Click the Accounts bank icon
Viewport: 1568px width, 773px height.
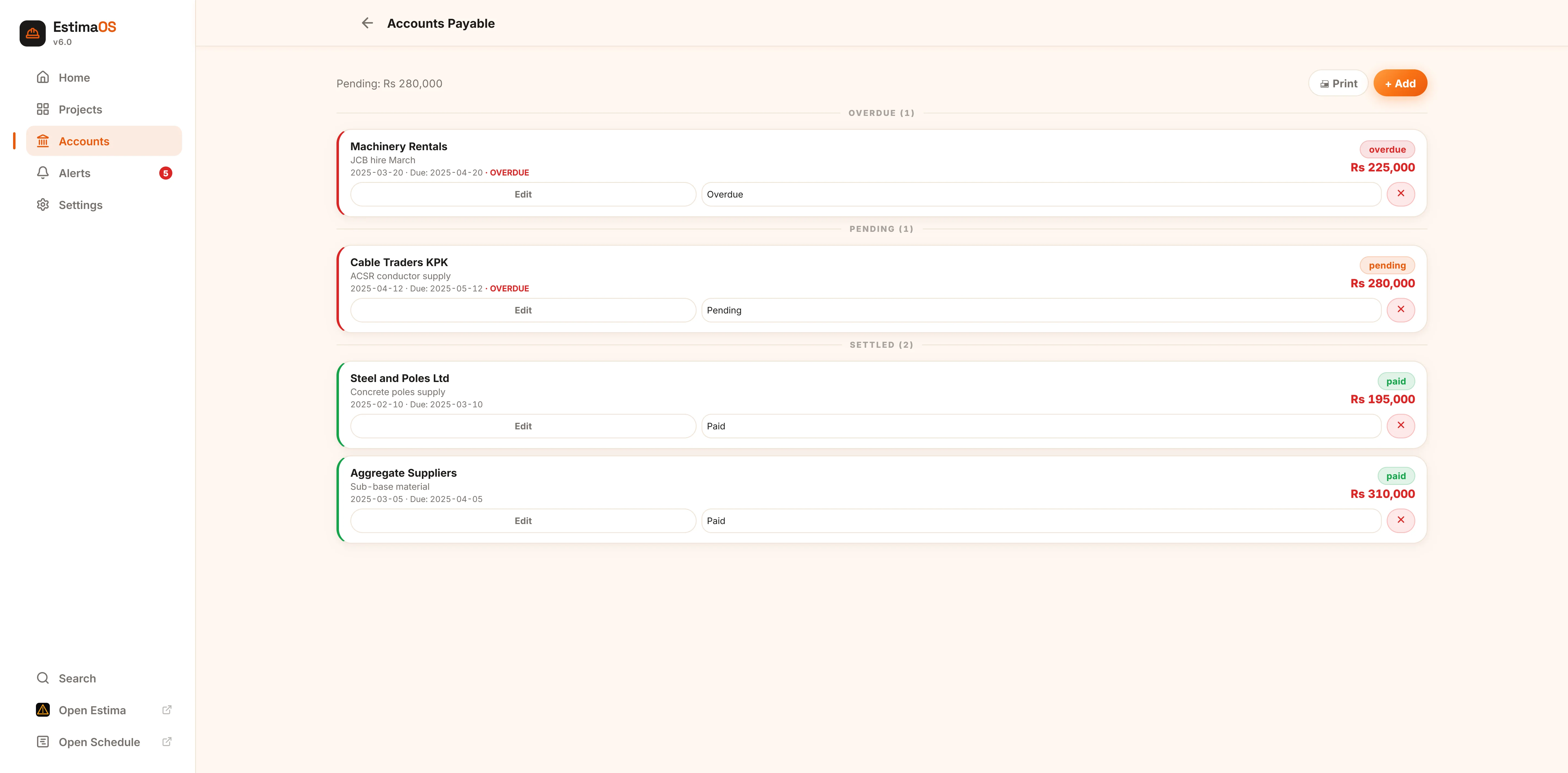(43, 141)
